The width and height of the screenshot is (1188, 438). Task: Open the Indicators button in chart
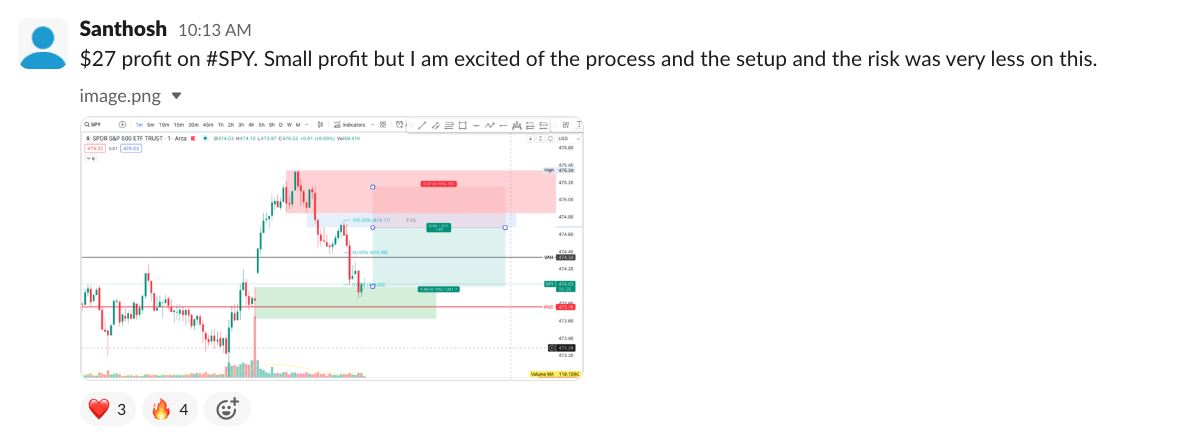tap(352, 125)
